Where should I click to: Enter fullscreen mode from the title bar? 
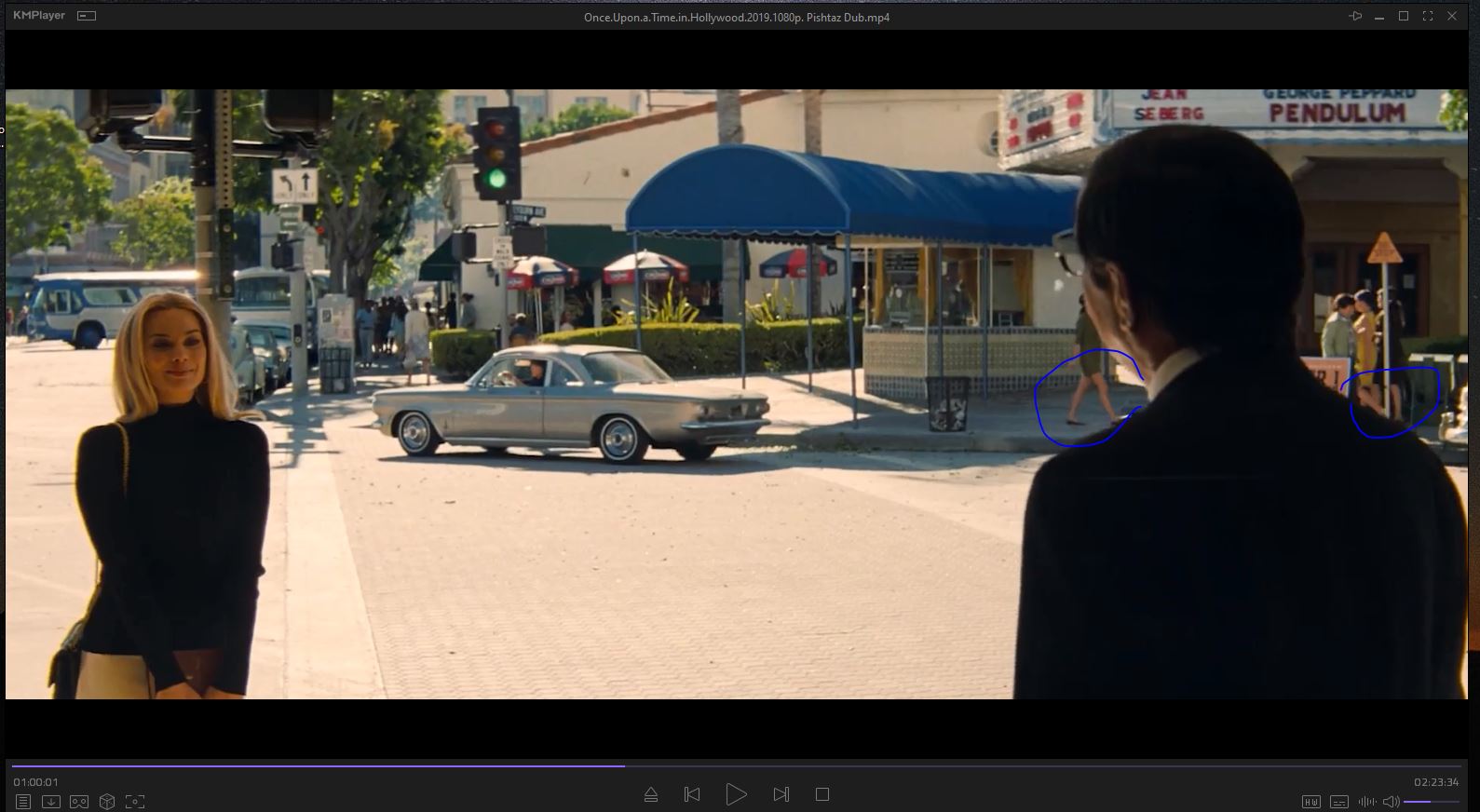click(1428, 17)
